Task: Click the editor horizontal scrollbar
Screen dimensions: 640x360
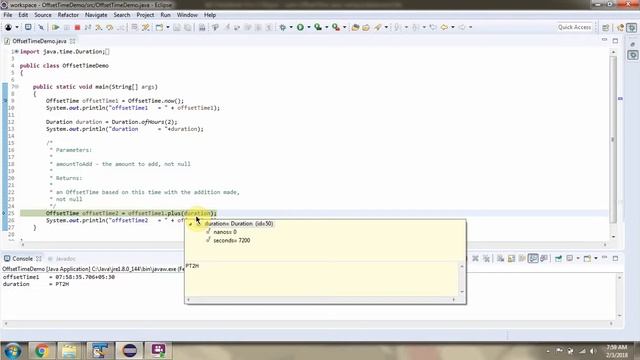Action: pos(313,244)
